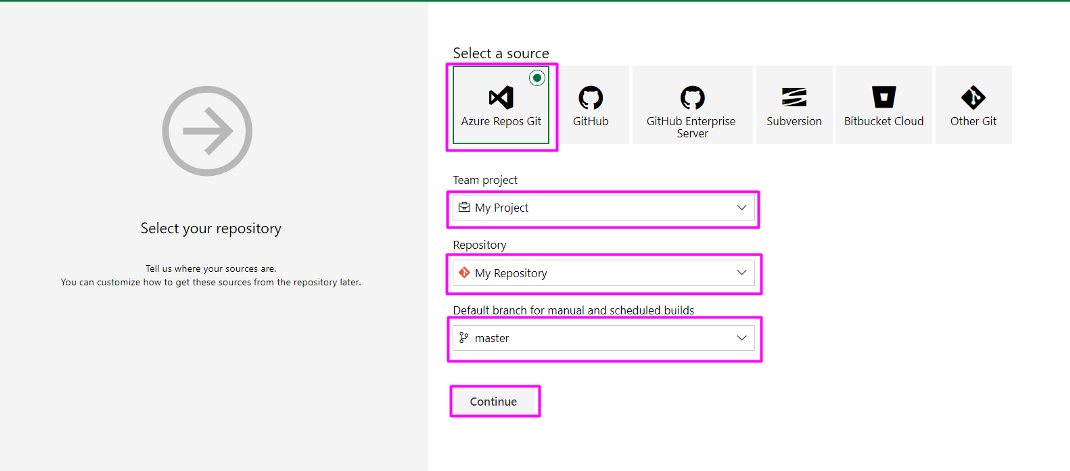Choose GitHub Enterprise Server source
Image resolution: width=1070 pixels, height=471 pixels.
[692, 105]
